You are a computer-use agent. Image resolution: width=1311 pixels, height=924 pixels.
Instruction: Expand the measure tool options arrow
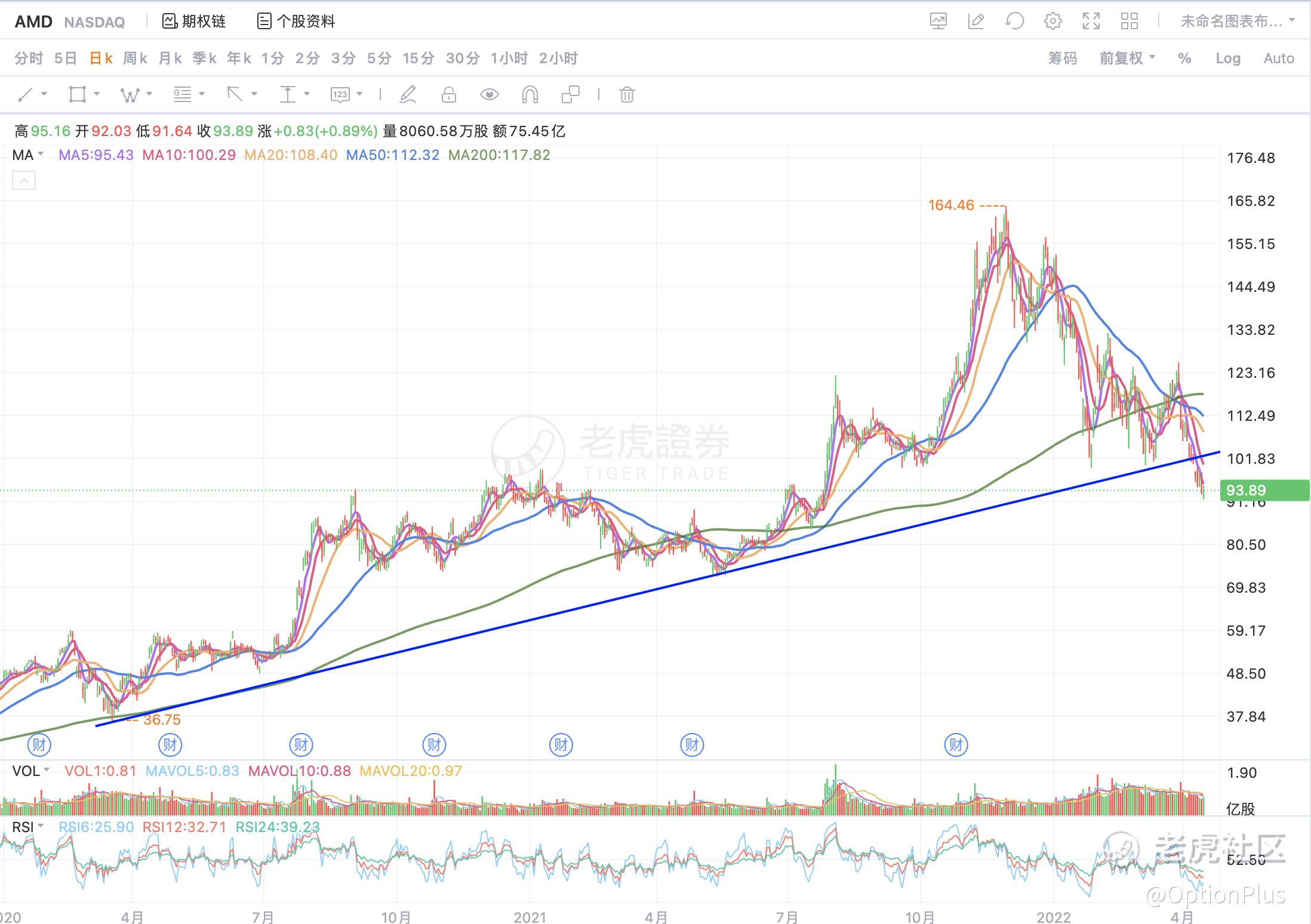pyautogui.click(x=307, y=94)
